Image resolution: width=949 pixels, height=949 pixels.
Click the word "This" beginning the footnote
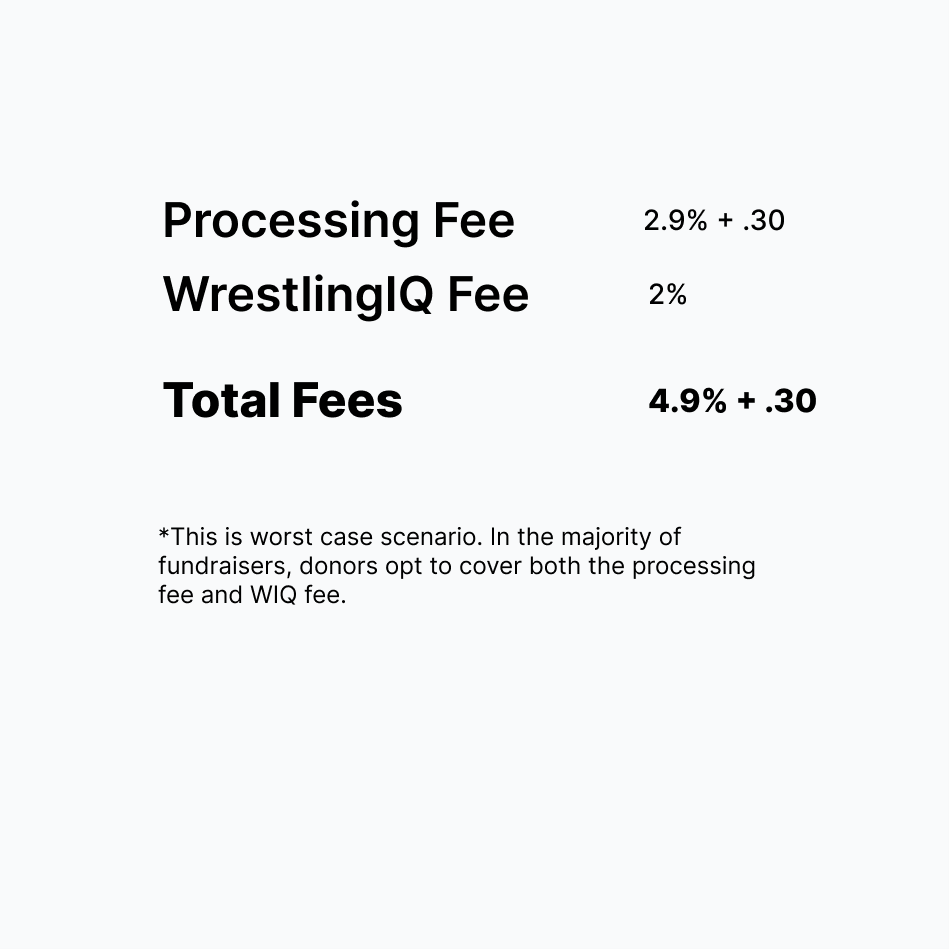194,537
